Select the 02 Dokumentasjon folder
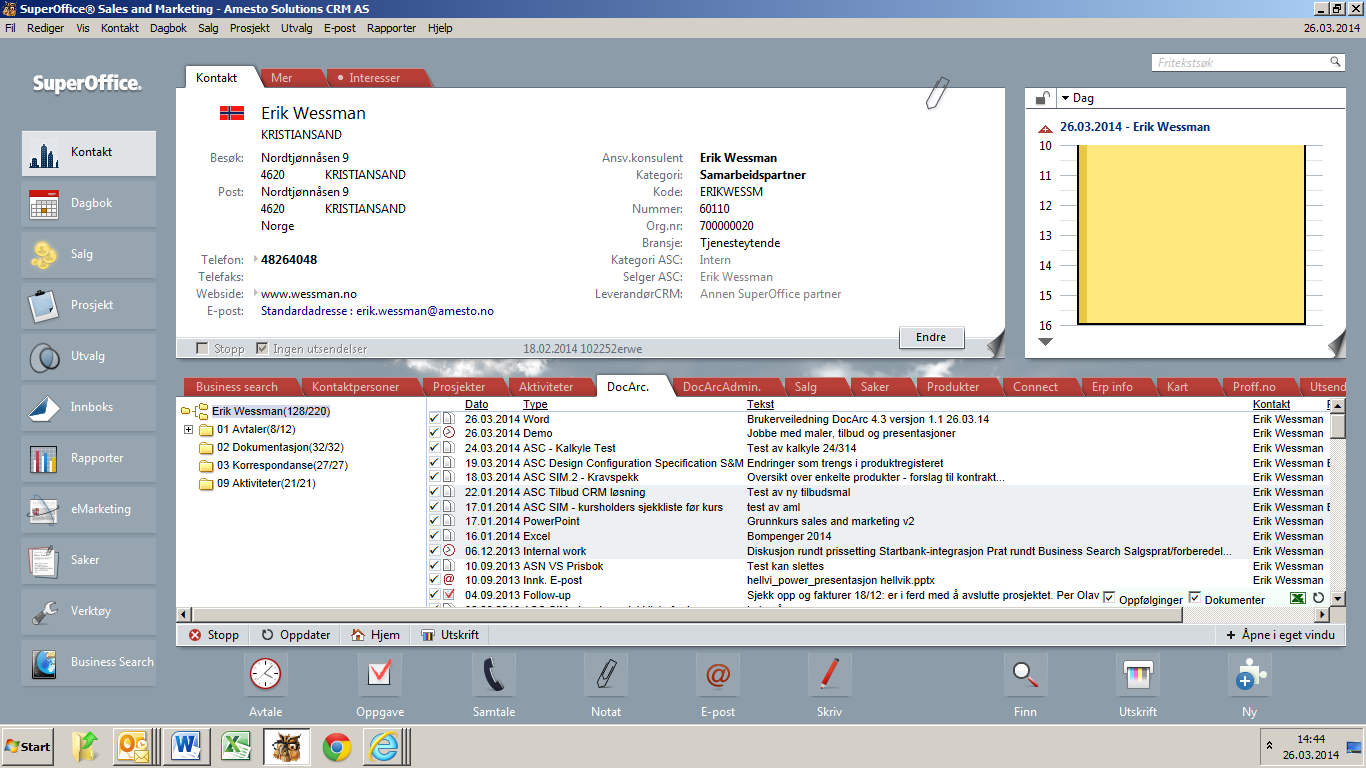The width and height of the screenshot is (1366, 768). pos(271,448)
